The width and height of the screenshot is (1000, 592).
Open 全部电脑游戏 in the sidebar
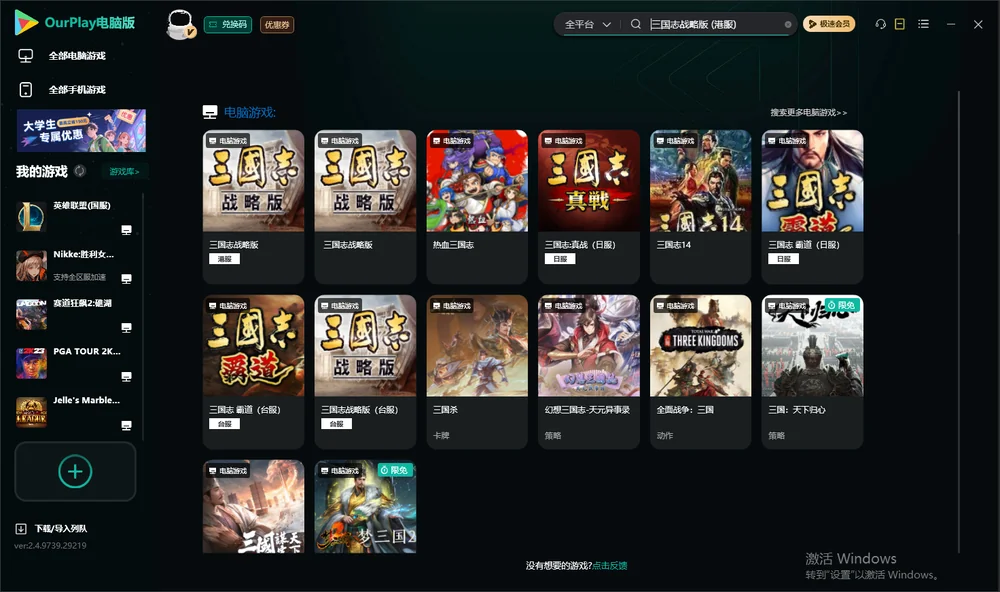(x=77, y=56)
